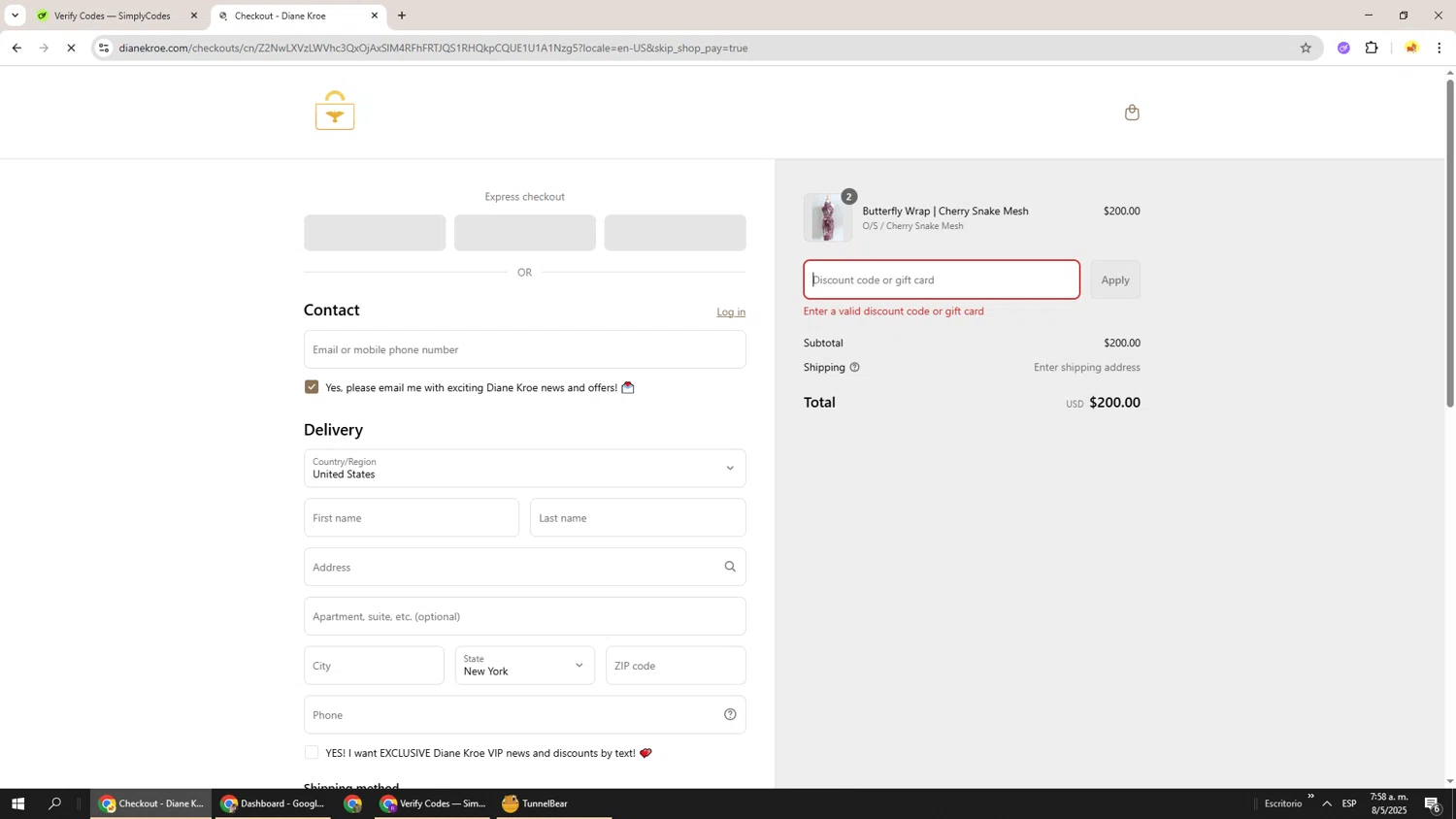Click the first express checkout button

tap(375, 233)
